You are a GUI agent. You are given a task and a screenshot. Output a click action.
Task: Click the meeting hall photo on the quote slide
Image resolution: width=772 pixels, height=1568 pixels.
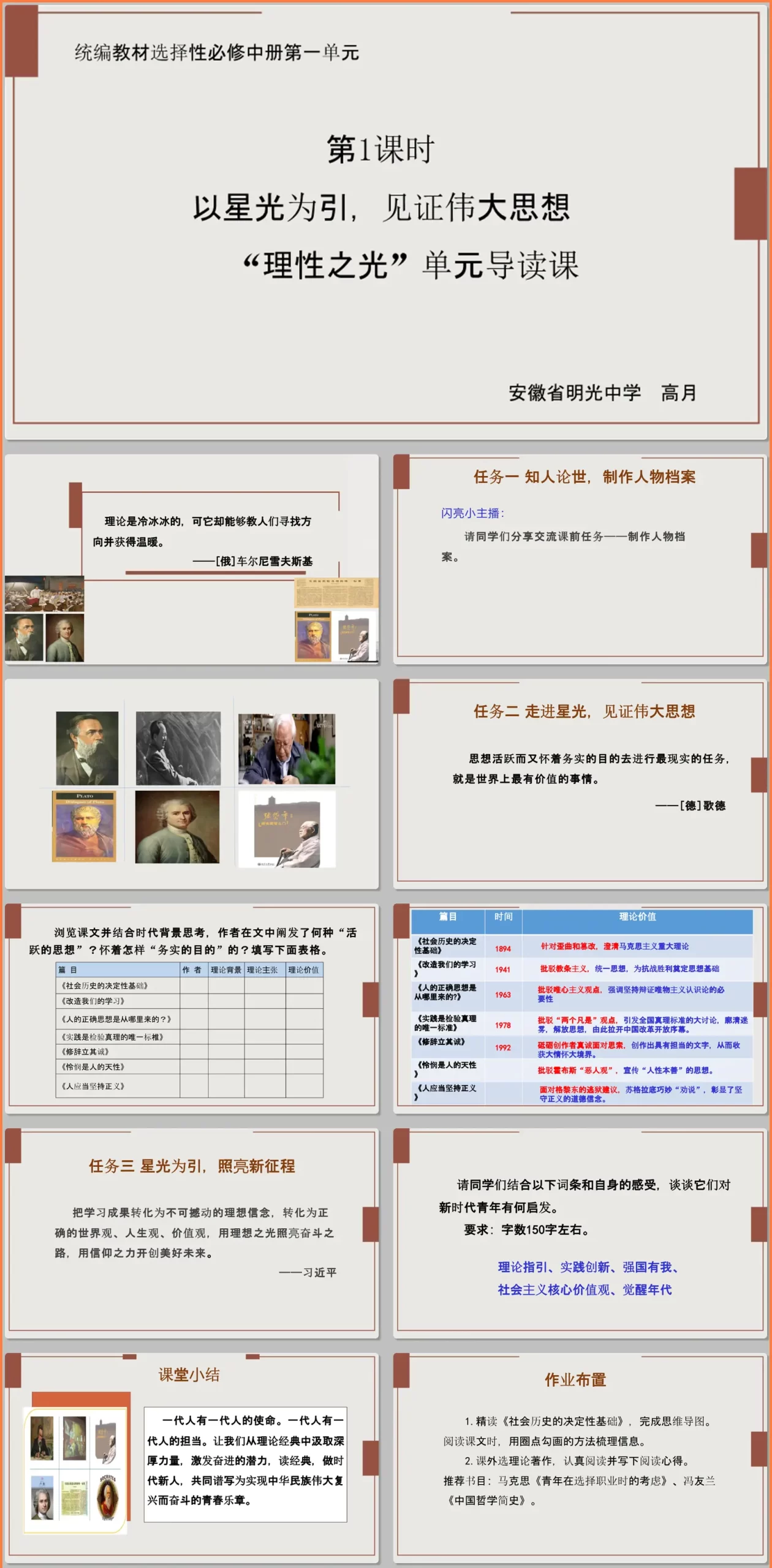(45, 594)
